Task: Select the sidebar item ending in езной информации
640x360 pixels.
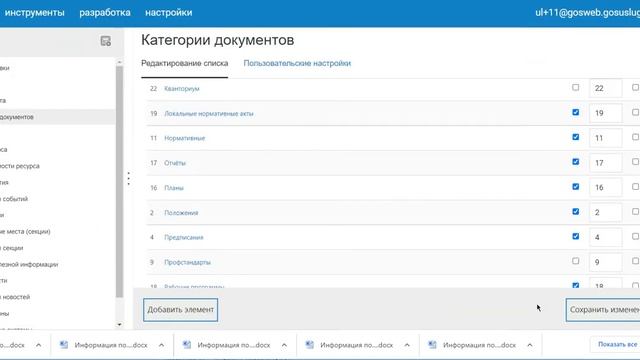Action: pyautogui.click(x=29, y=264)
